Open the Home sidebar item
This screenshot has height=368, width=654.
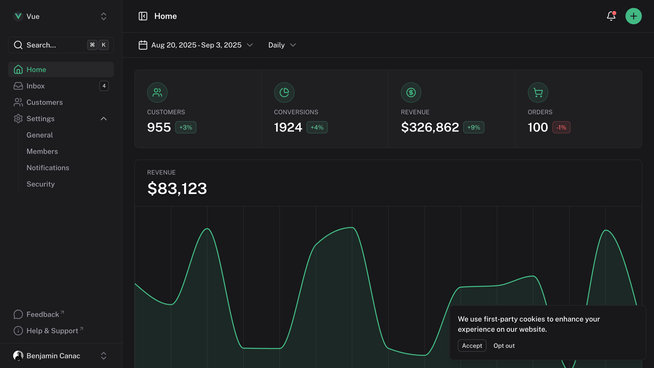61,70
